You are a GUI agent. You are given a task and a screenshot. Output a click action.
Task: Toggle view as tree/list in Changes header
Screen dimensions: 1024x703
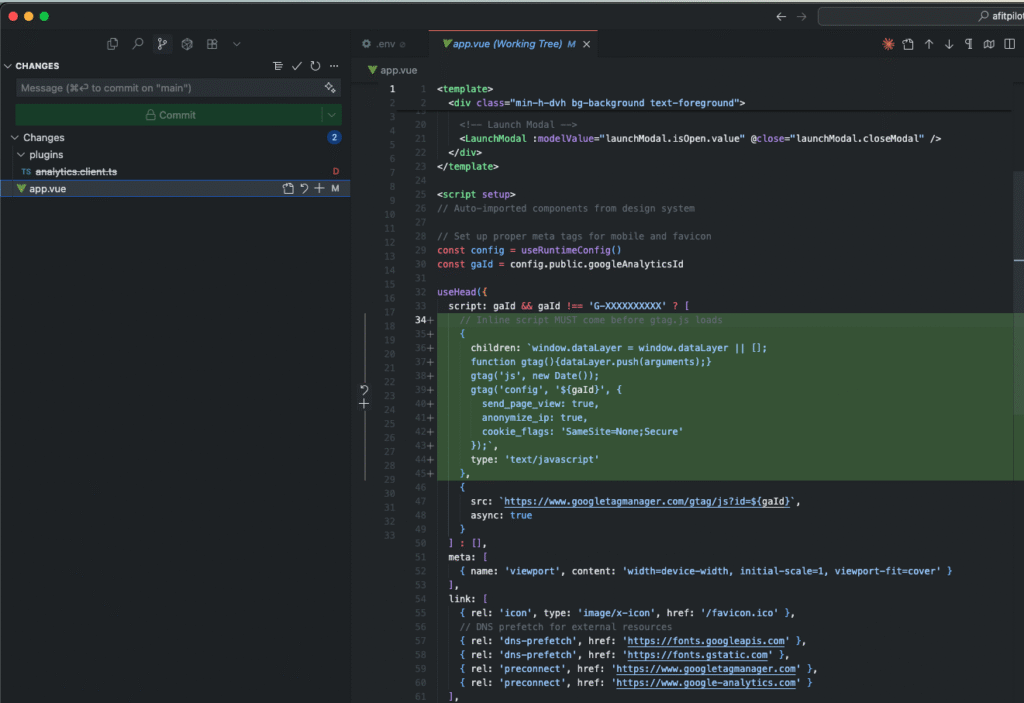278,66
